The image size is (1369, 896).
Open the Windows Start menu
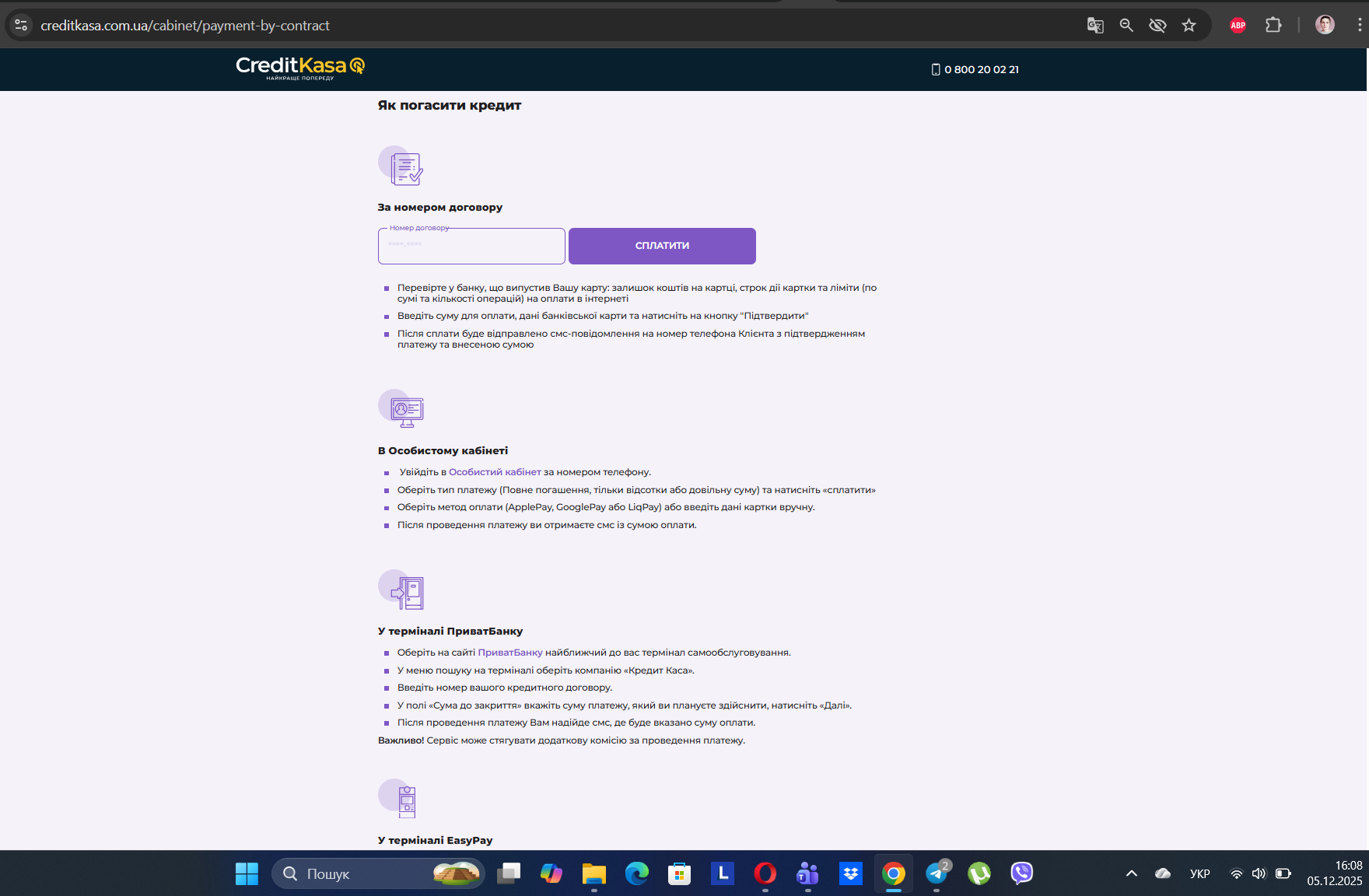tap(247, 873)
